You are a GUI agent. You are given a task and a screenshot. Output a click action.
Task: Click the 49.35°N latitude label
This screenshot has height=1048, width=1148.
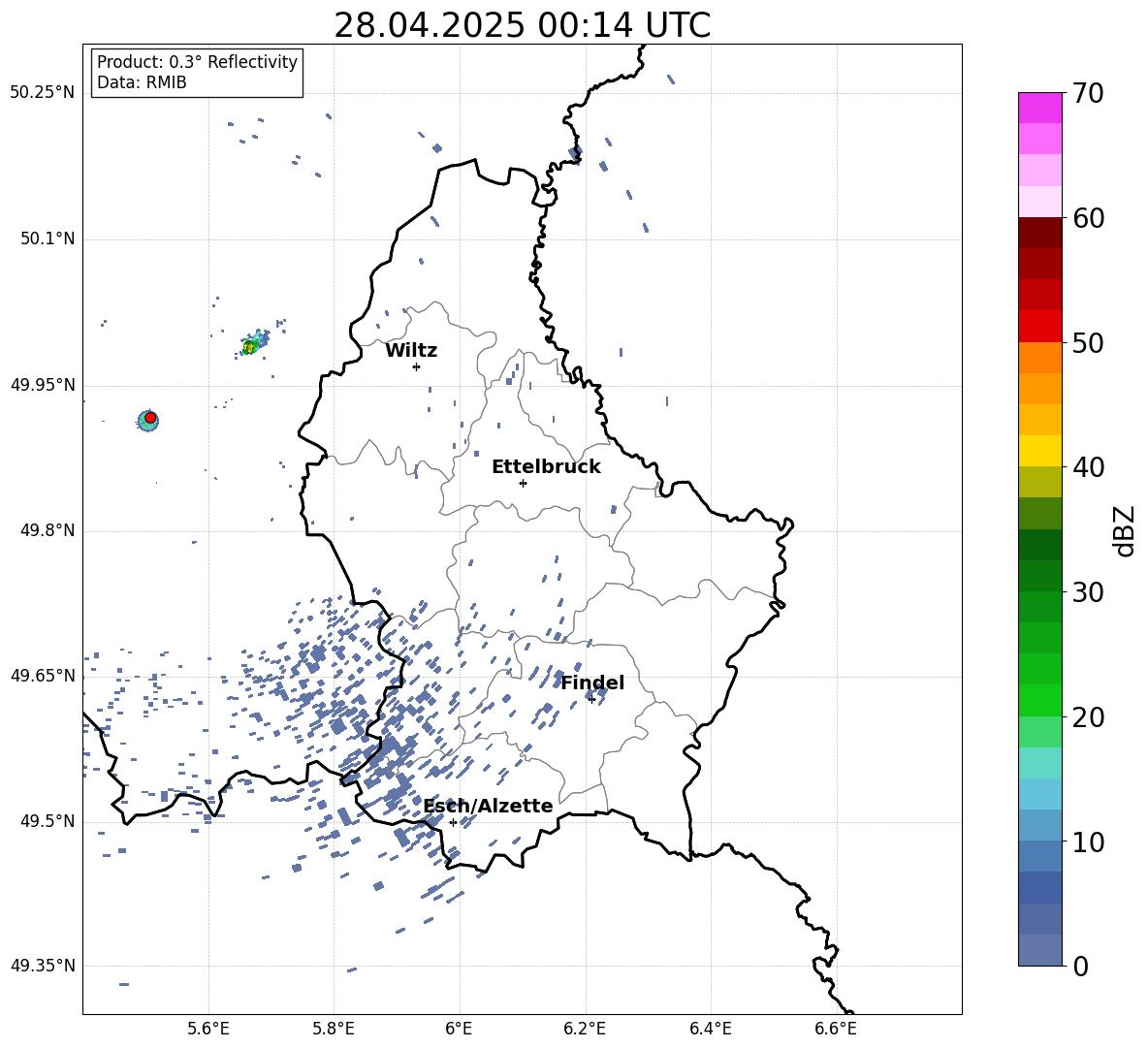click(43, 966)
